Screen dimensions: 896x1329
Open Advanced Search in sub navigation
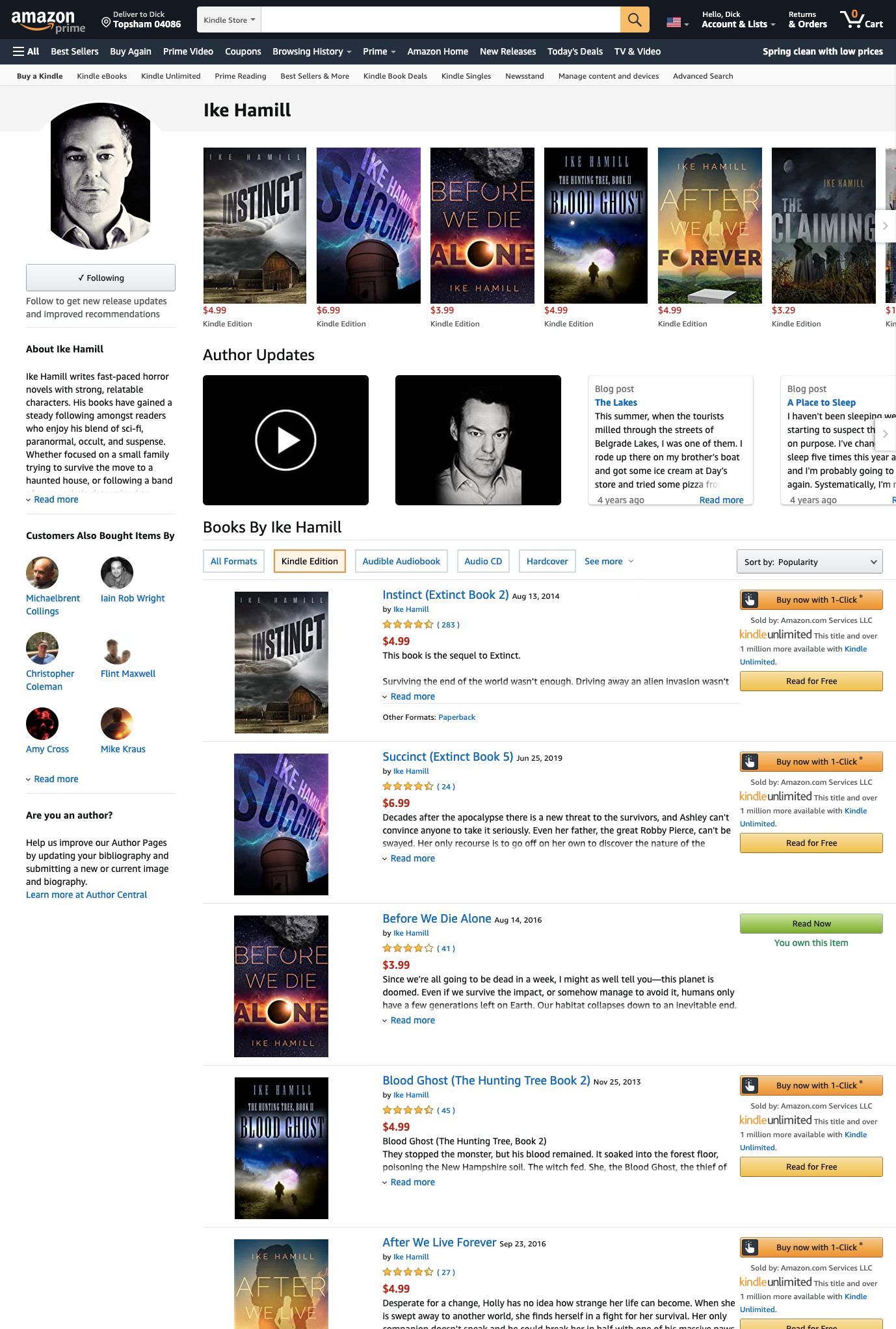[x=703, y=76]
